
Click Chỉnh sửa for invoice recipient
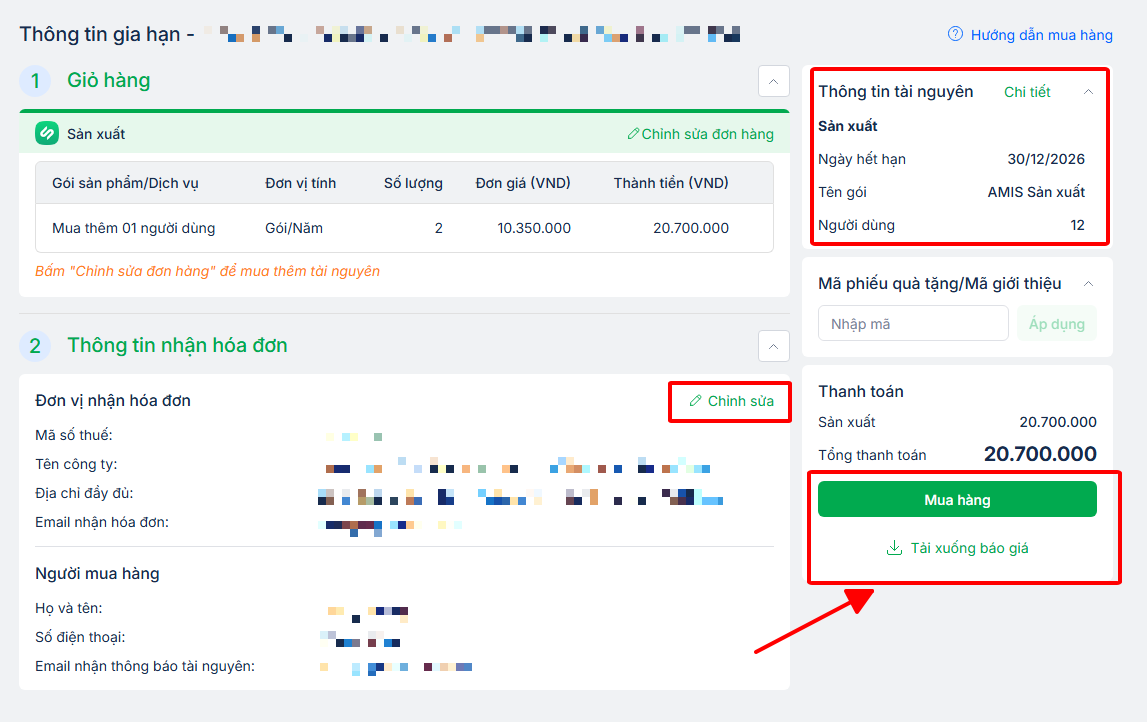coord(740,401)
